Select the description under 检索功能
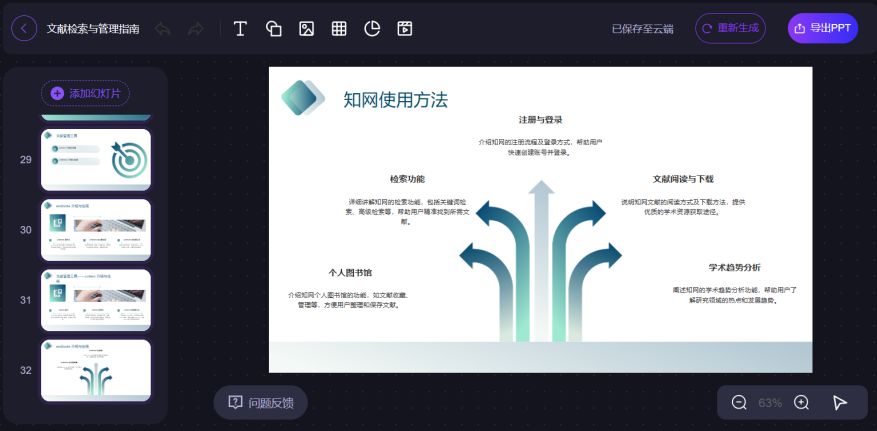The height and width of the screenshot is (431, 877). pyautogui.click(x=407, y=211)
